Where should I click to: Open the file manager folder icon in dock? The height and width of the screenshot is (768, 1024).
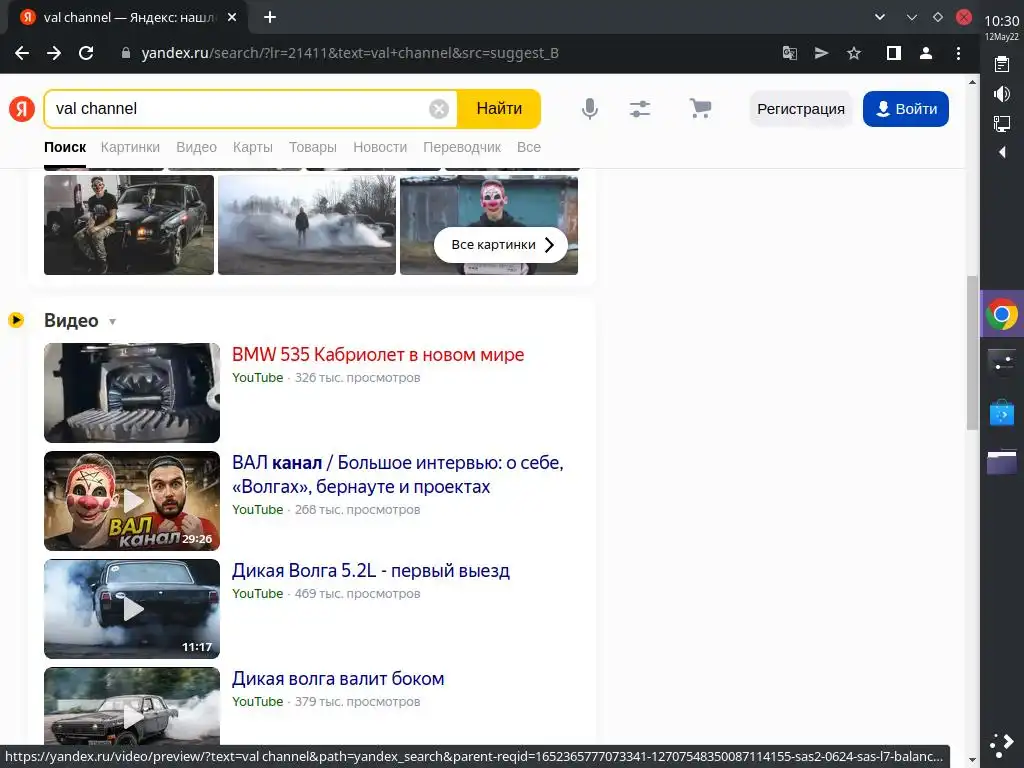(1002, 462)
